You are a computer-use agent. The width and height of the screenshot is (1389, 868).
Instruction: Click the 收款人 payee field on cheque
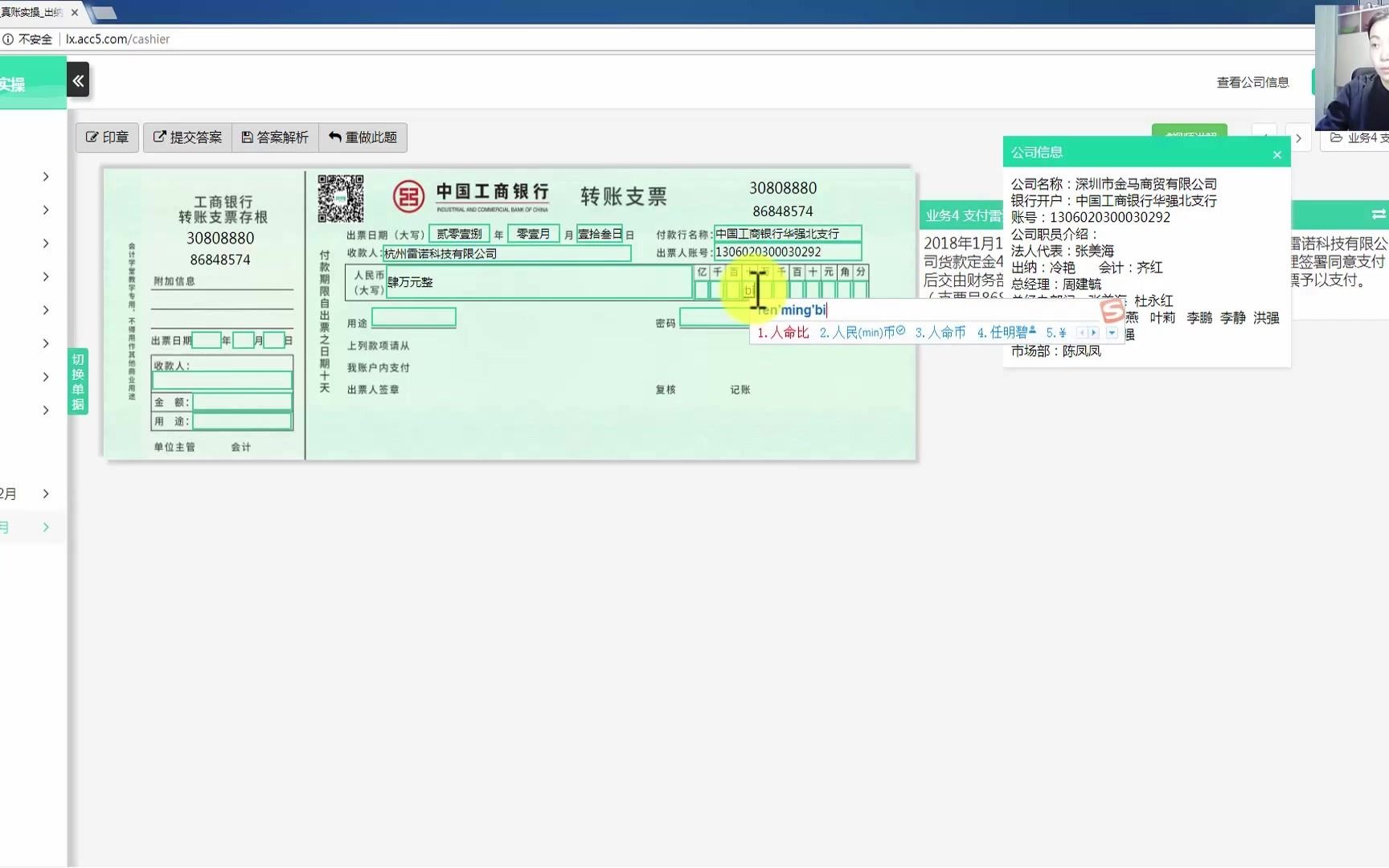[507, 253]
